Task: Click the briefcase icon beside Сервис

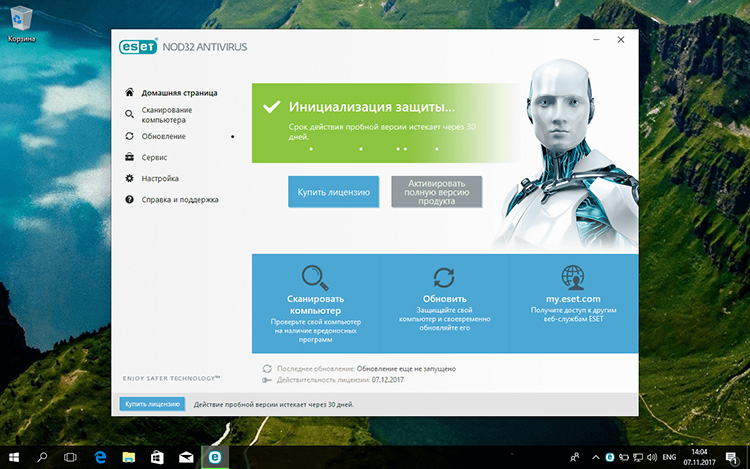Action: pyautogui.click(x=129, y=157)
